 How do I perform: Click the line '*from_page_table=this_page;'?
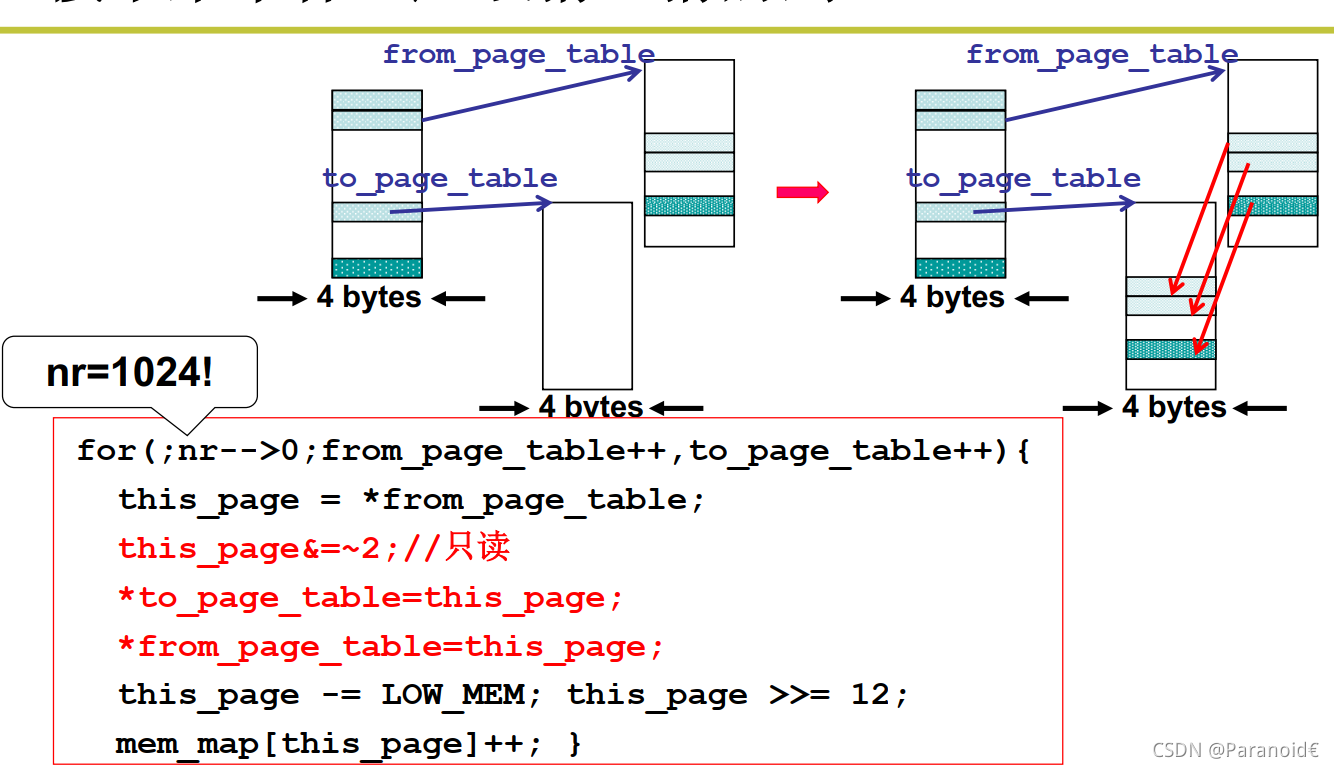click(x=391, y=647)
